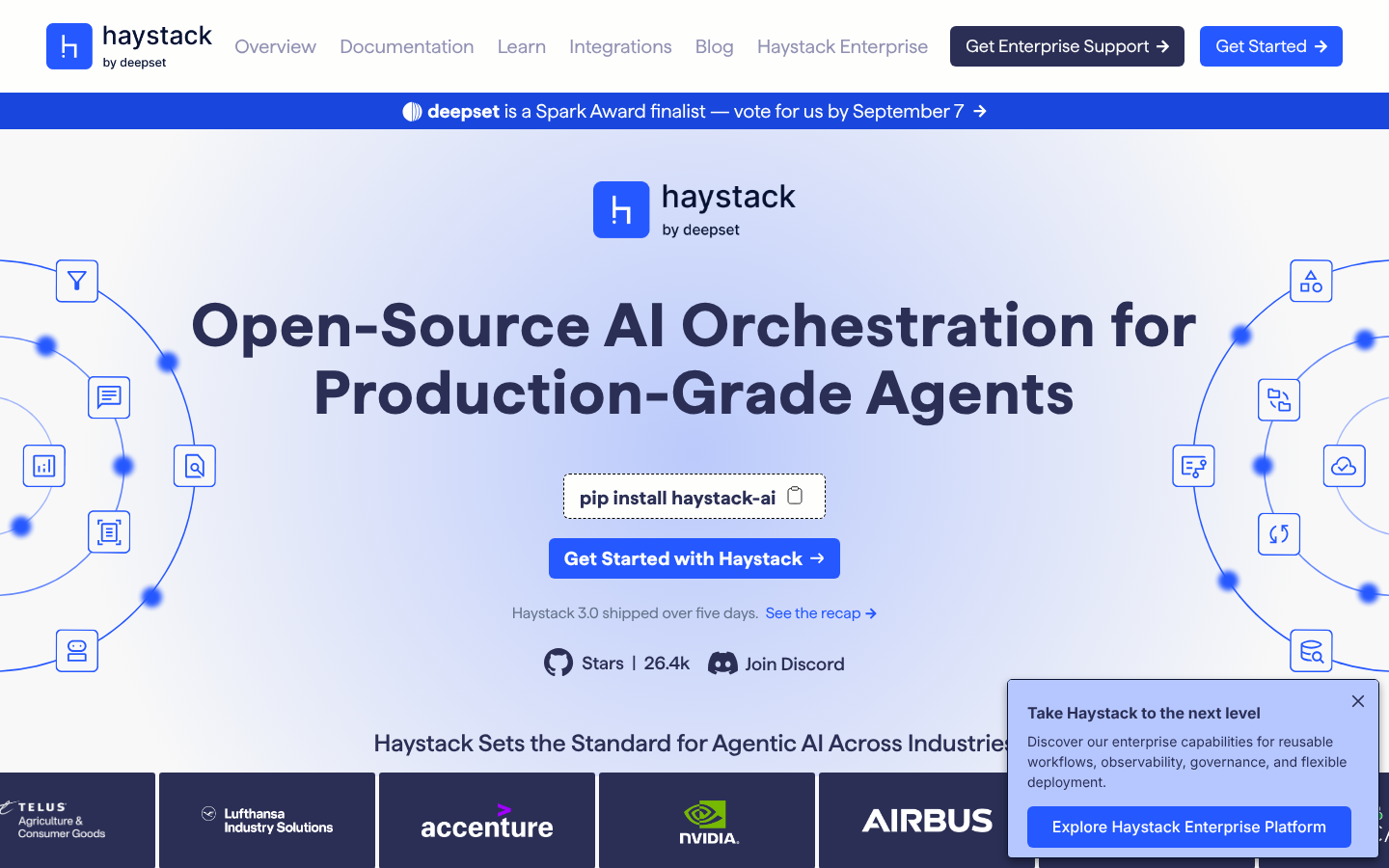Follow the See the recap link
1389x868 pixels.
(x=821, y=613)
